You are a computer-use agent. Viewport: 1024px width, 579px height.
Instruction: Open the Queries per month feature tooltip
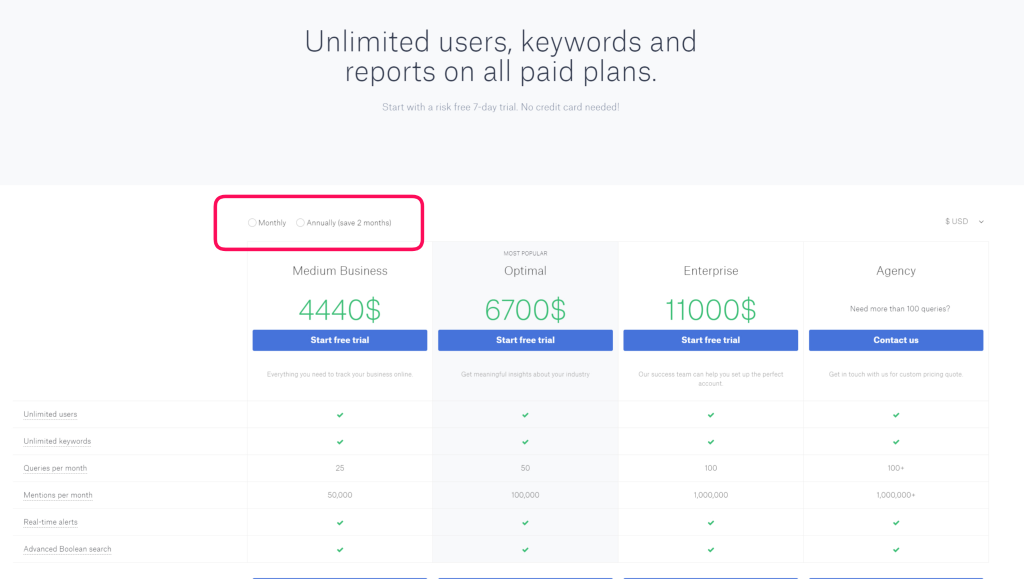click(x=55, y=468)
